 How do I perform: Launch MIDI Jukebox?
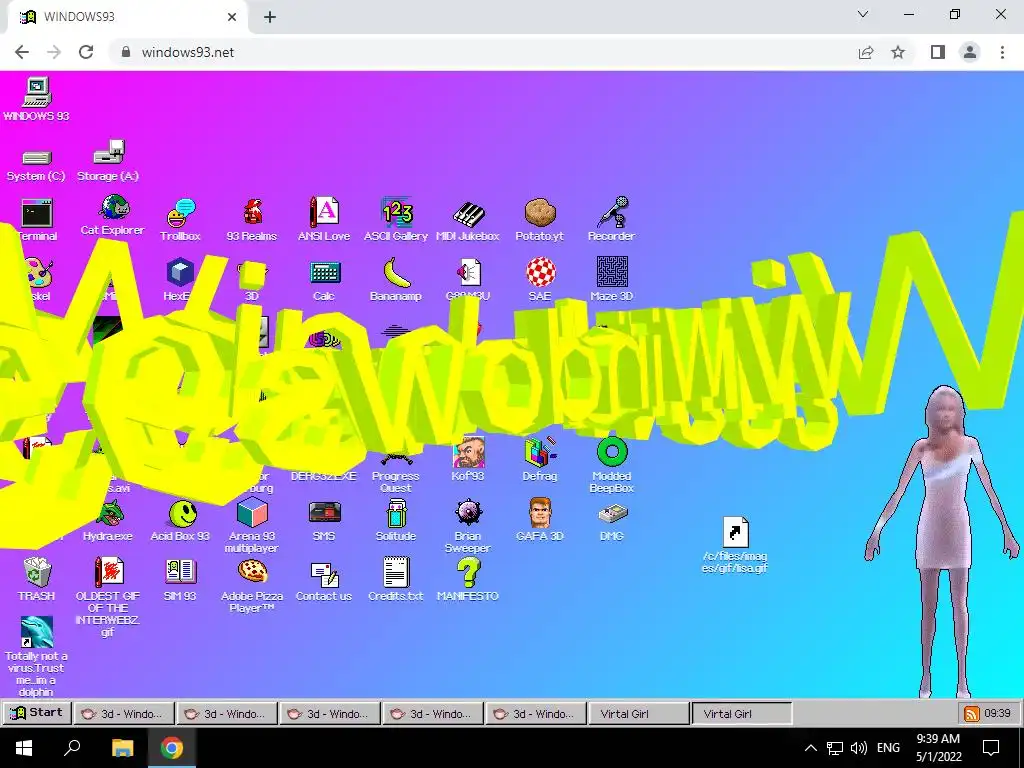coord(468,214)
